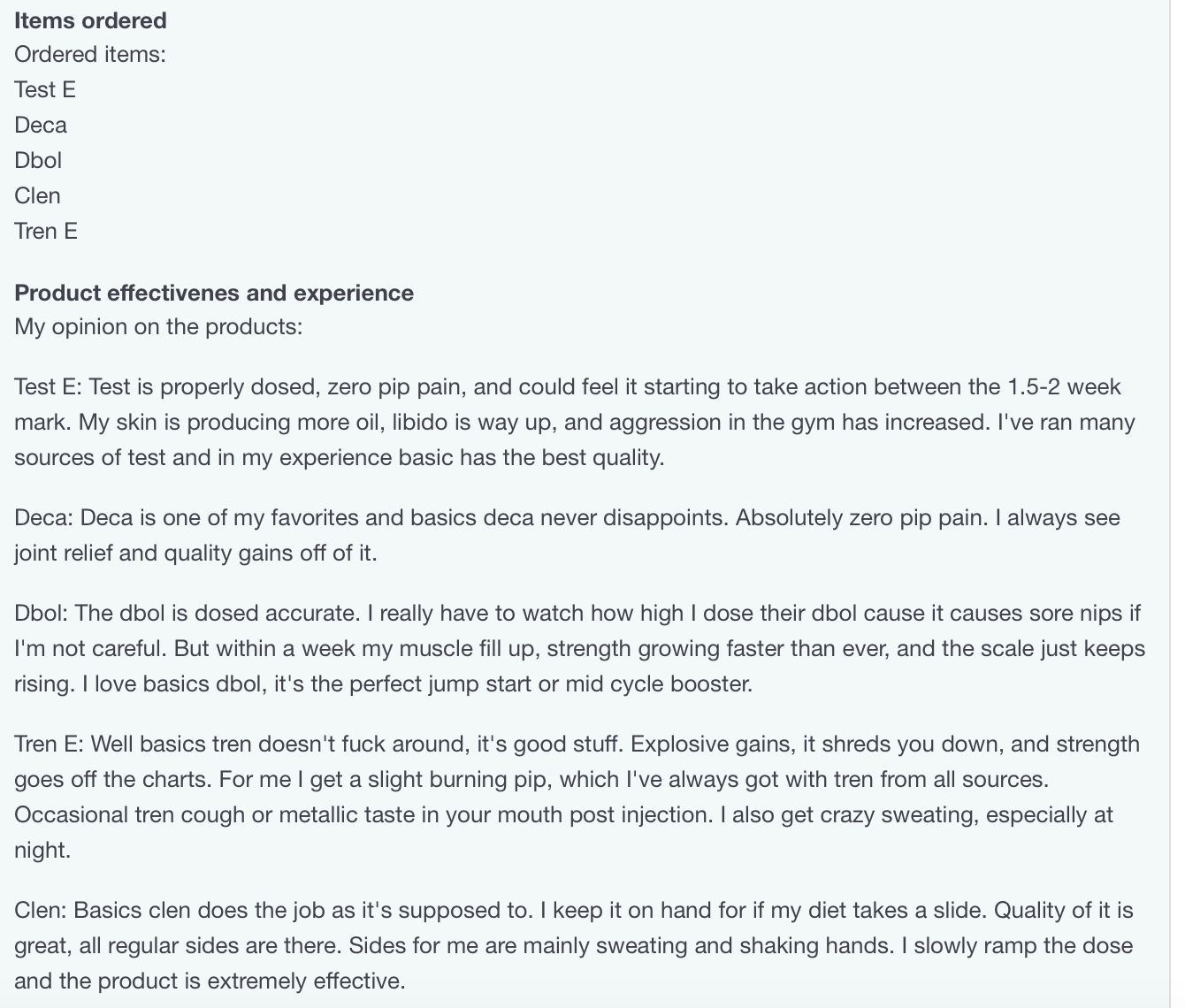
Task: Click "Dbol" in the ordered list
Action: click(38, 161)
